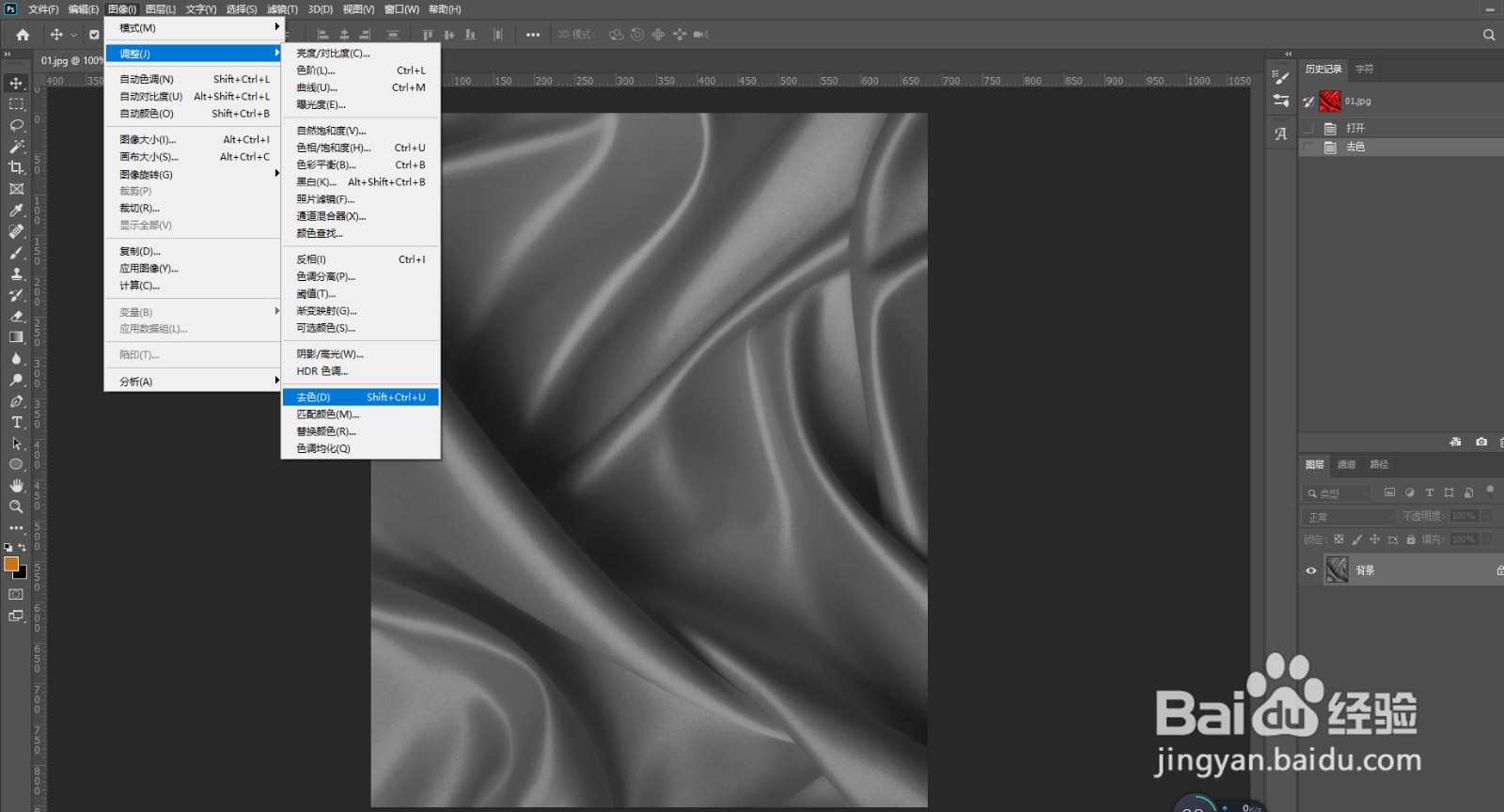Select the Hand tool
Viewport: 1504px width, 812px height.
(x=16, y=486)
